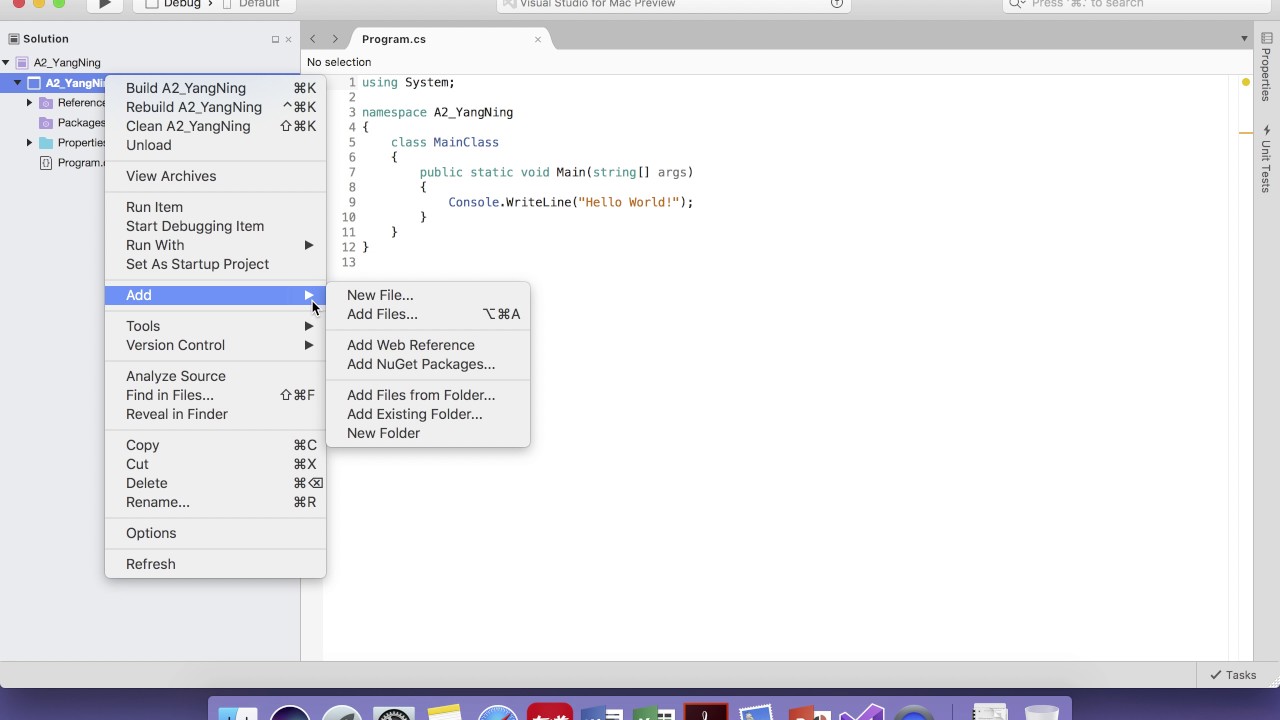The image size is (1280, 720).
Task: Navigate back with the left arrow
Action: 313,39
